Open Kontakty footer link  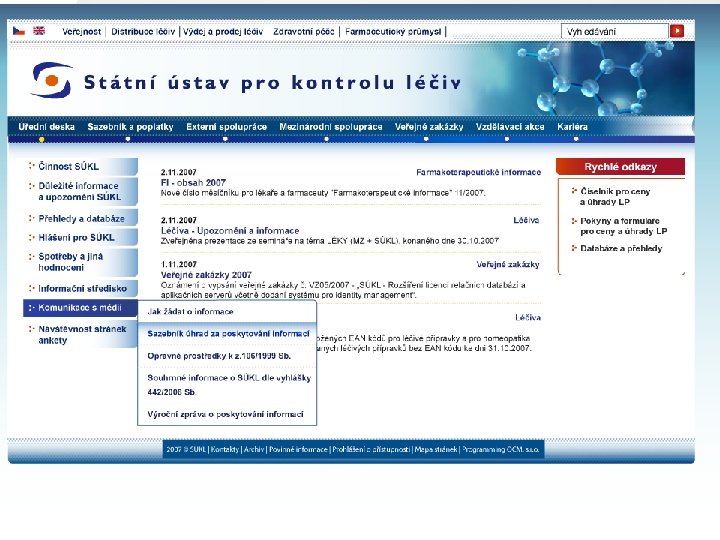pos(225,450)
